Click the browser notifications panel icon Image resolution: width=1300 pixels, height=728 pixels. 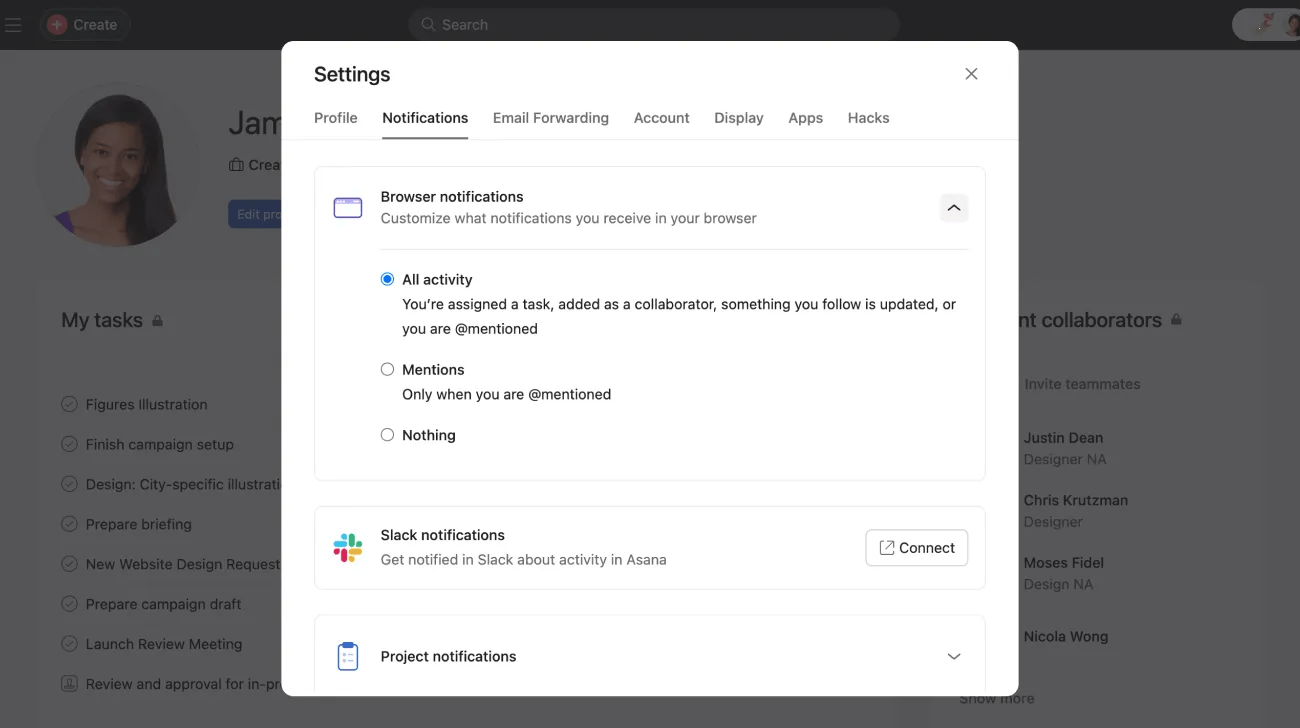coord(347,207)
